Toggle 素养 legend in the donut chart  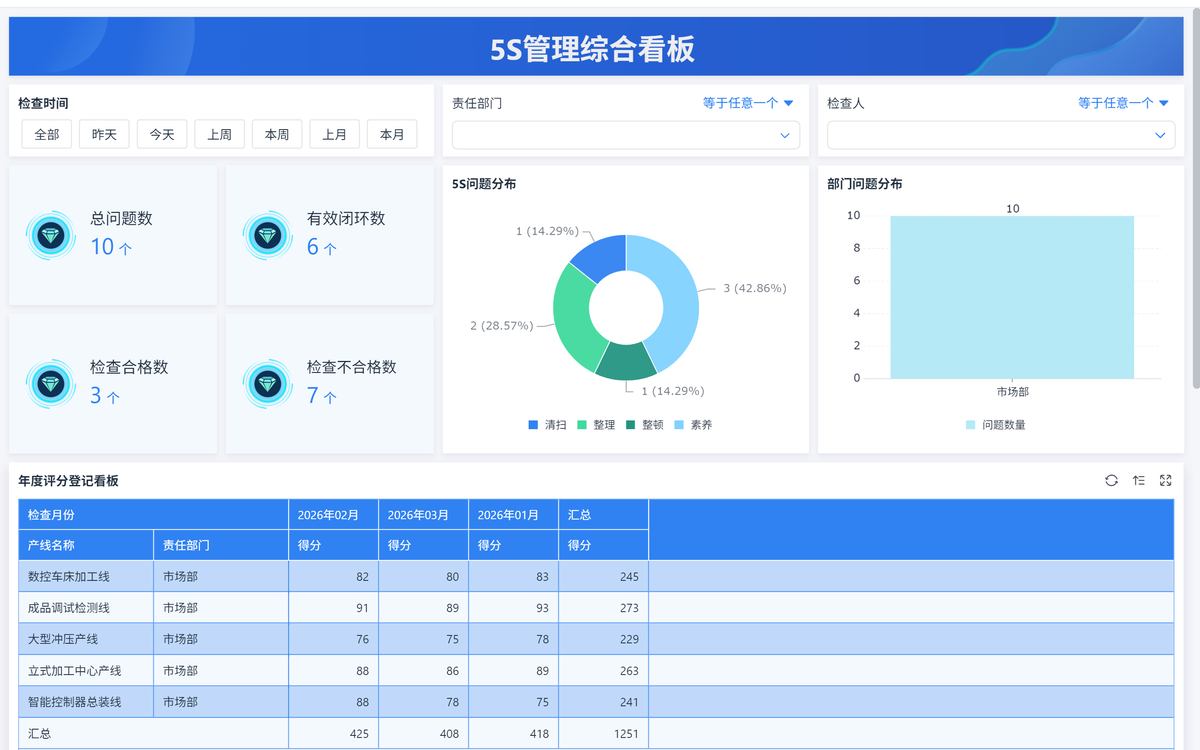[x=693, y=425]
